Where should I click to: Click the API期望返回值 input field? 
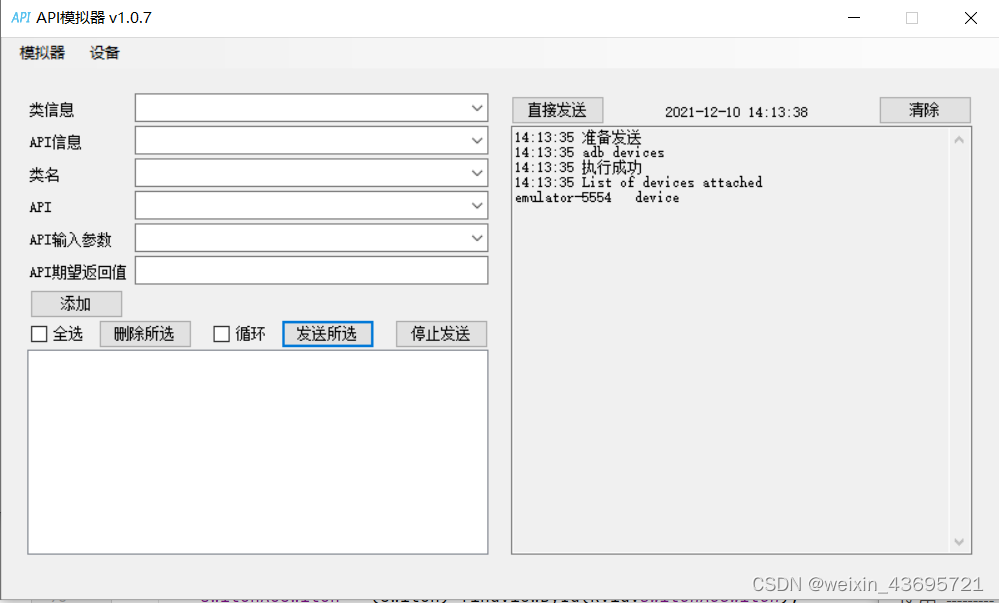312,271
